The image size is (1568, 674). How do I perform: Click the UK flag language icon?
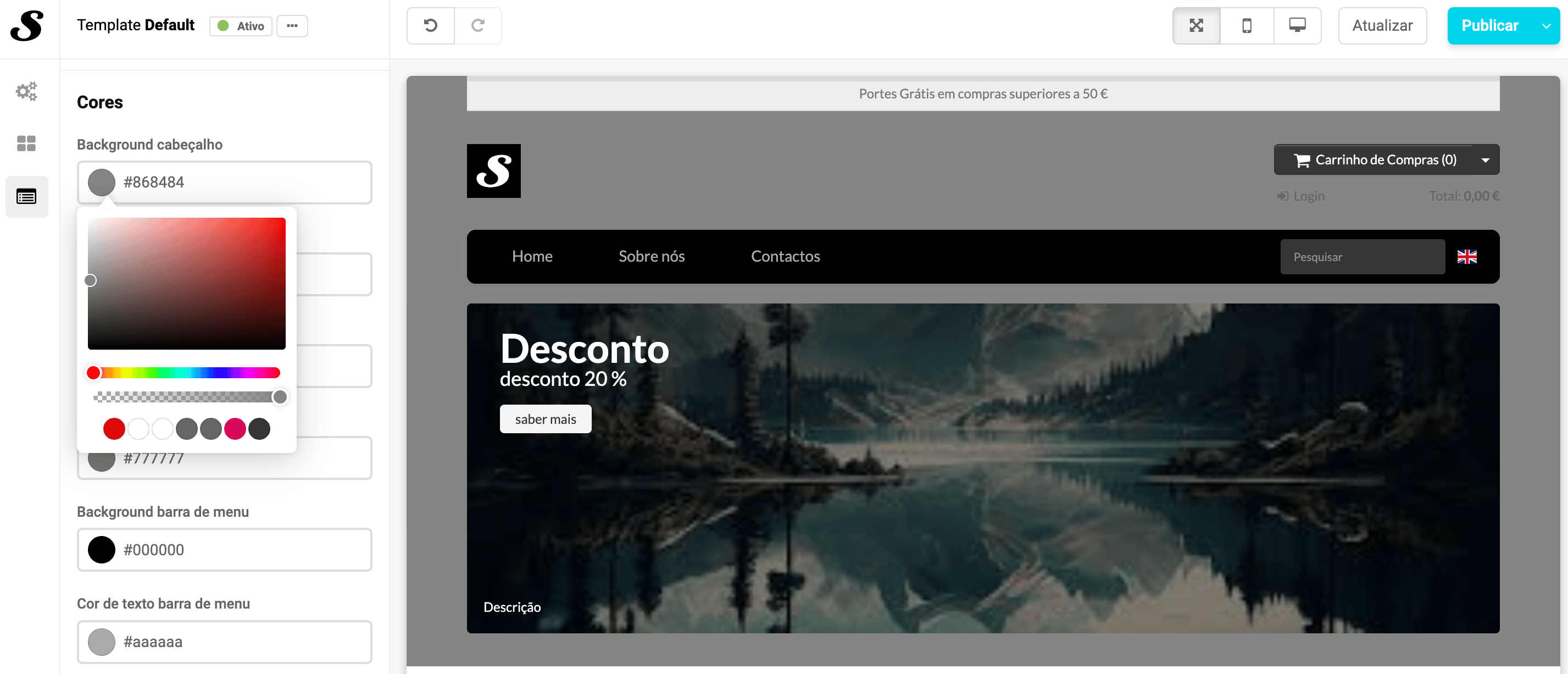(1466, 257)
